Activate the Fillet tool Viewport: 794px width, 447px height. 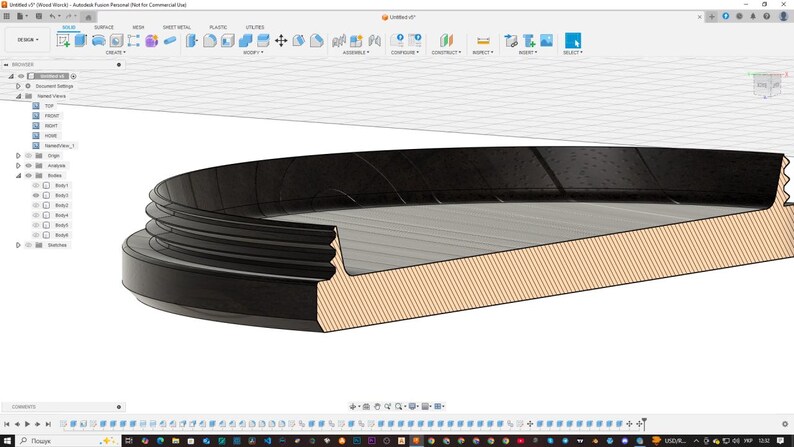[x=210, y=40]
